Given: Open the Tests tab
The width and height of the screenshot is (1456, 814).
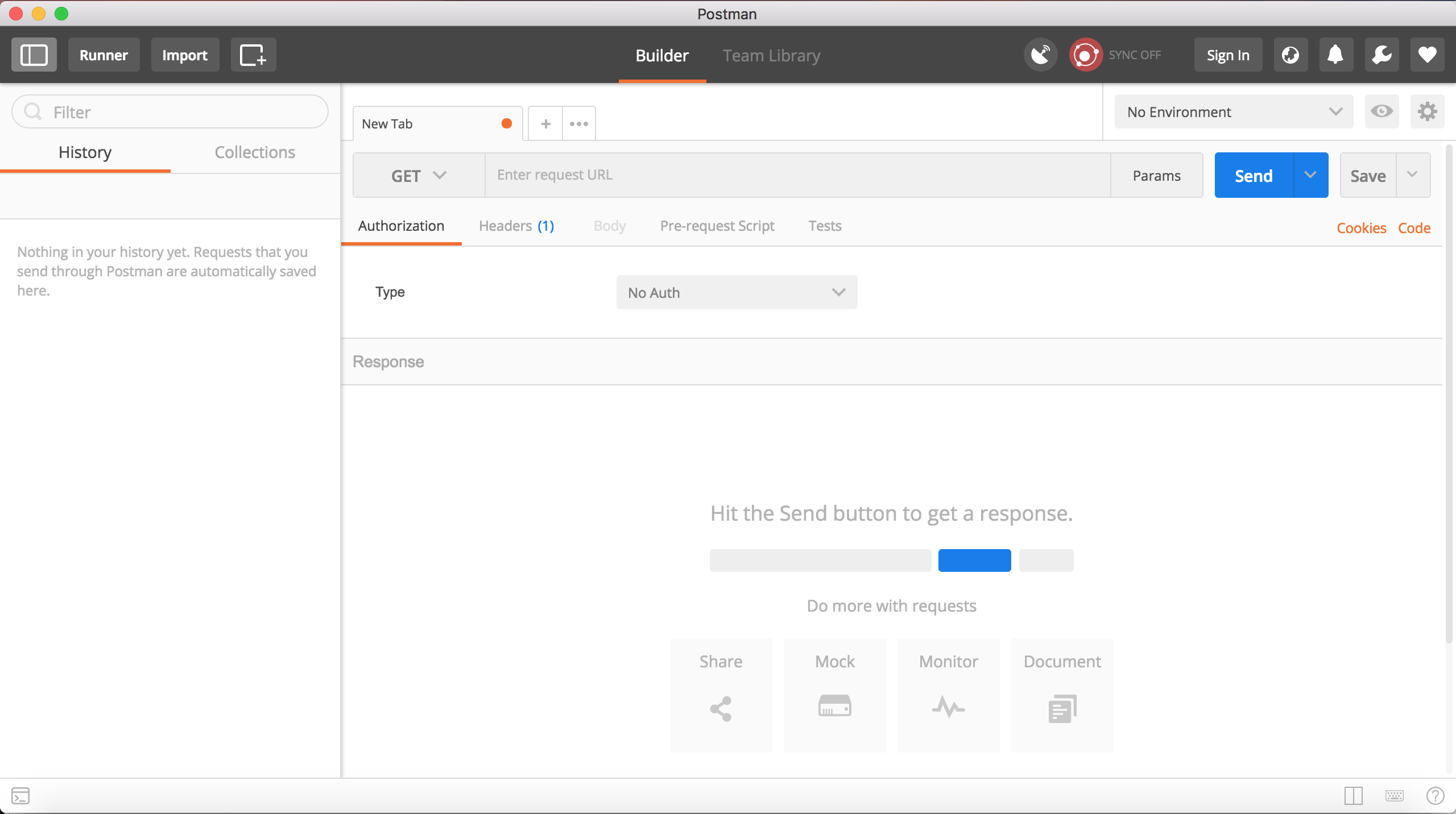Looking at the screenshot, I should coord(825,226).
